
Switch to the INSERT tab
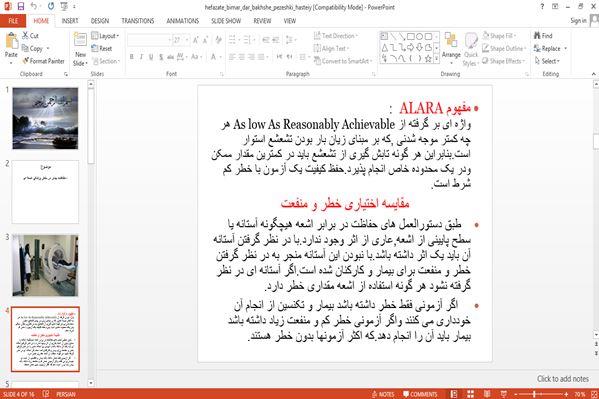70,21
